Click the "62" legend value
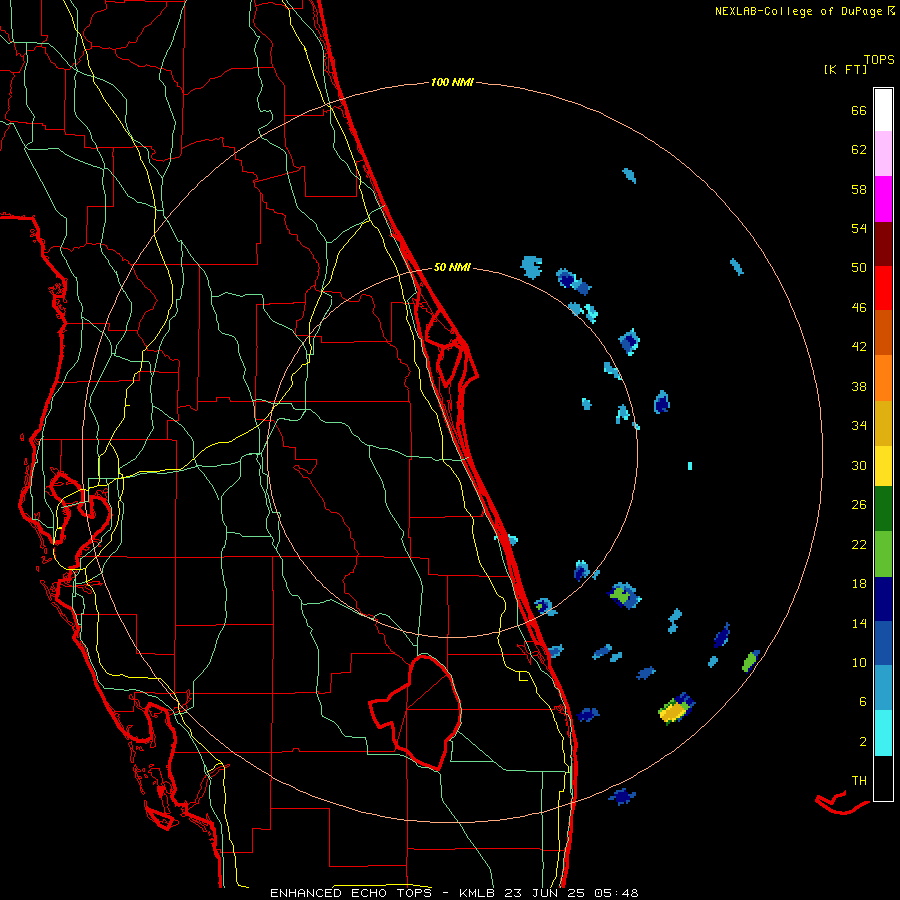The height and width of the screenshot is (900, 900). [x=859, y=150]
